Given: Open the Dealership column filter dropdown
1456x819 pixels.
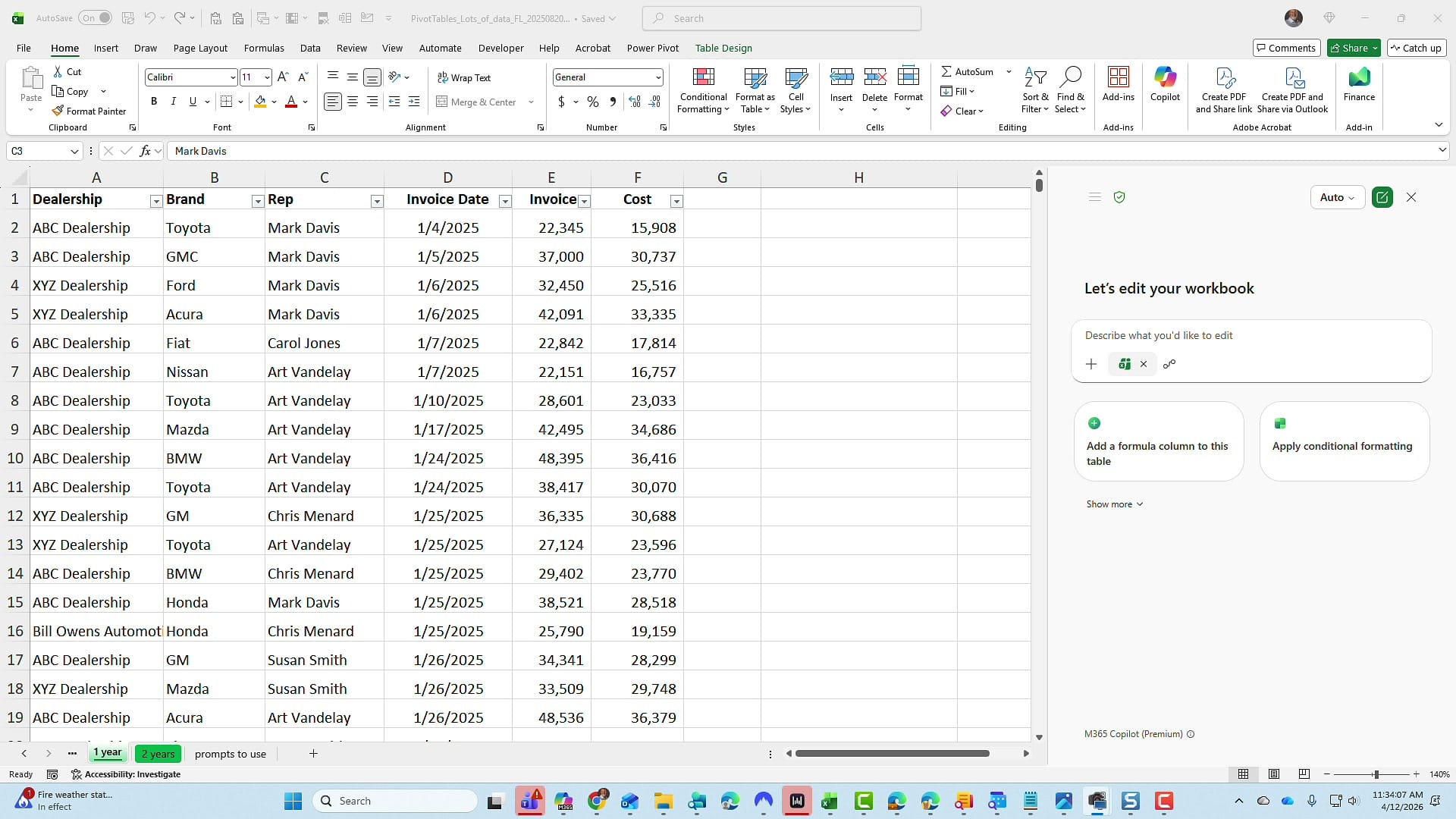Looking at the screenshot, I should [x=155, y=202].
